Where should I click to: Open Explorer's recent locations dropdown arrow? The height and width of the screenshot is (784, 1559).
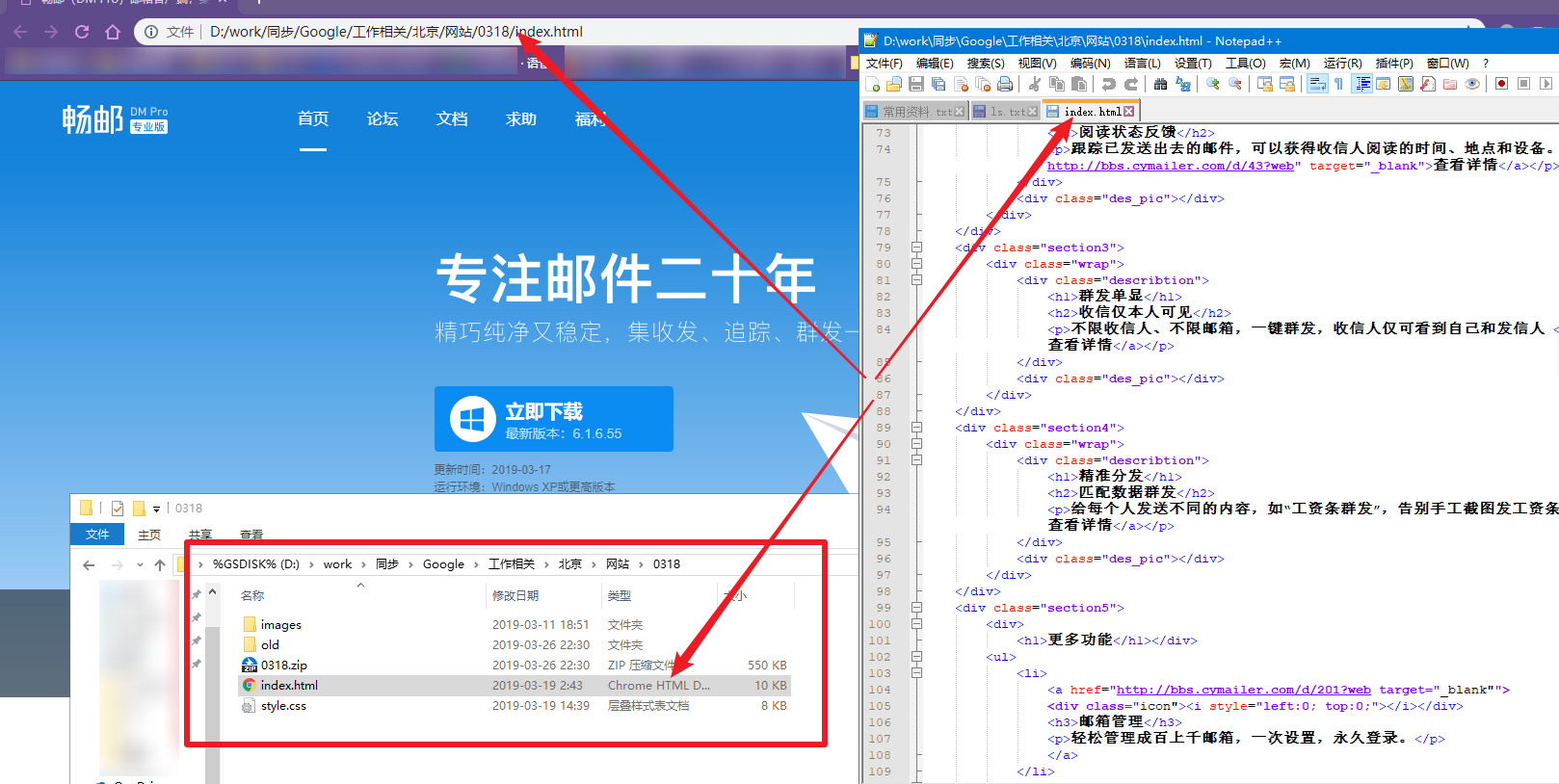click(140, 564)
